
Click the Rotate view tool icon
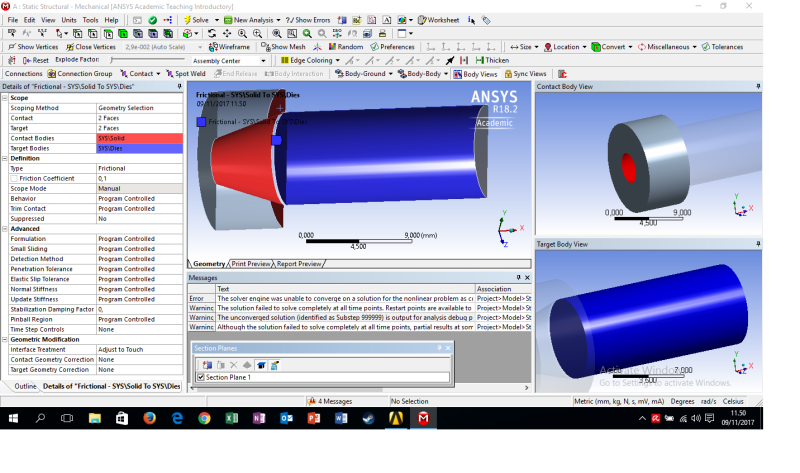(212, 33)
